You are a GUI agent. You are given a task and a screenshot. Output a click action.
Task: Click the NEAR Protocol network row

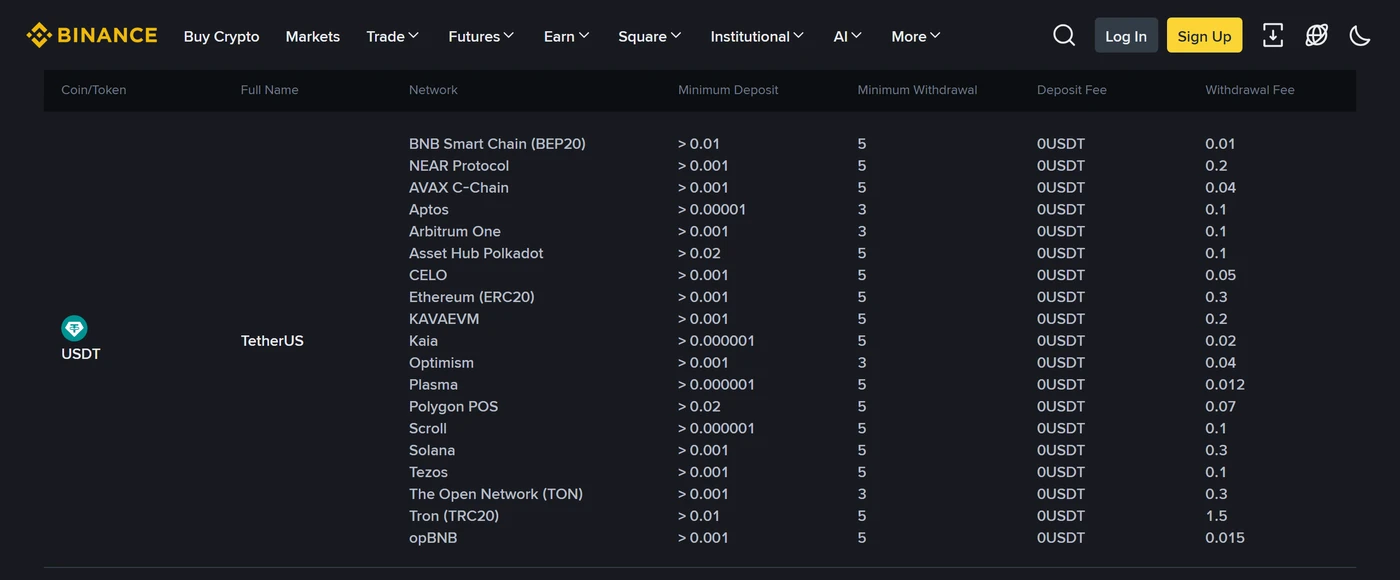click(x=459, y=166)
